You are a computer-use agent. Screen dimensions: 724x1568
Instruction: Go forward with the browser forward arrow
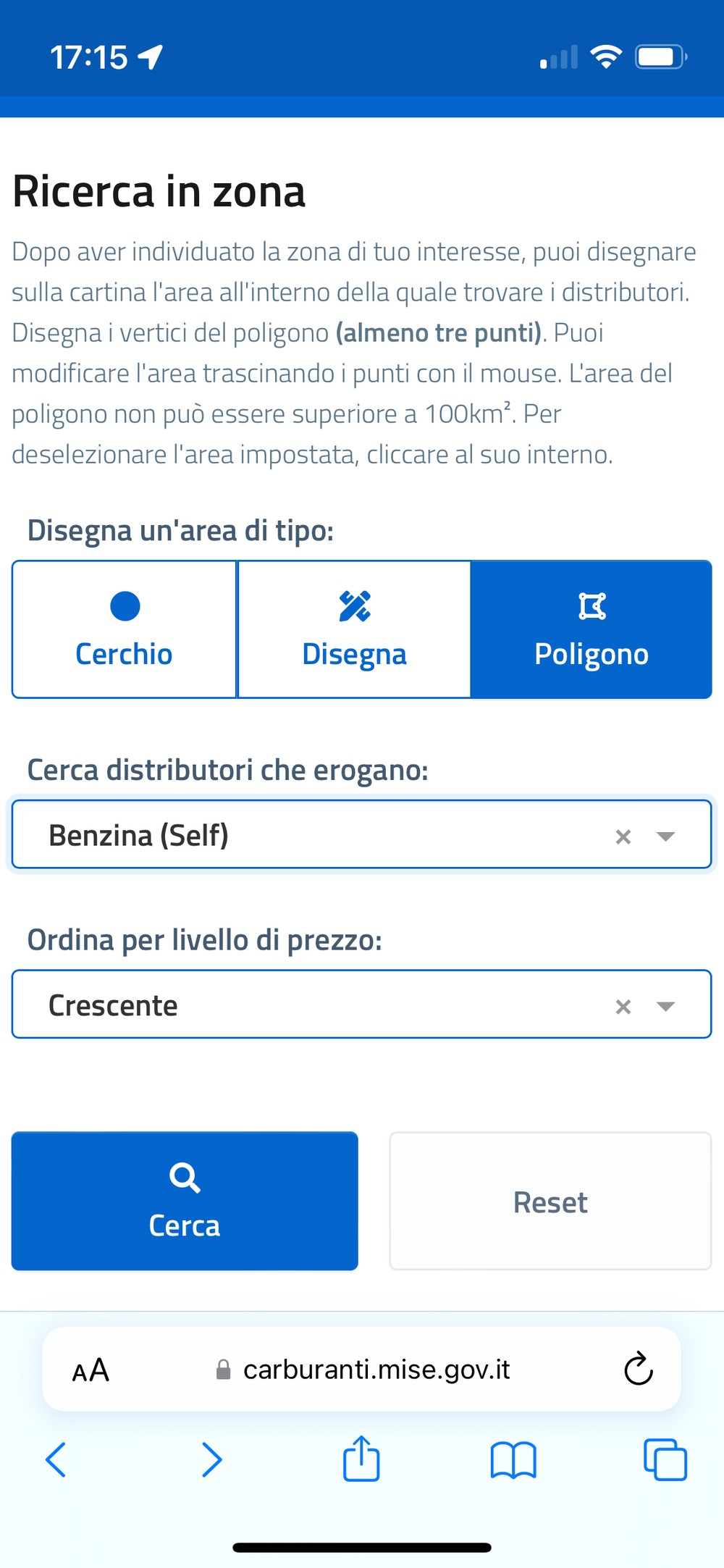[211, 1459]
